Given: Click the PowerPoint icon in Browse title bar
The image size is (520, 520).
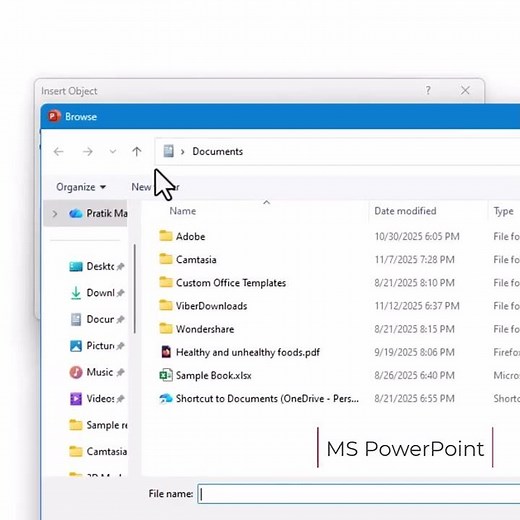Looking at the screenshot, I should 54,116.
